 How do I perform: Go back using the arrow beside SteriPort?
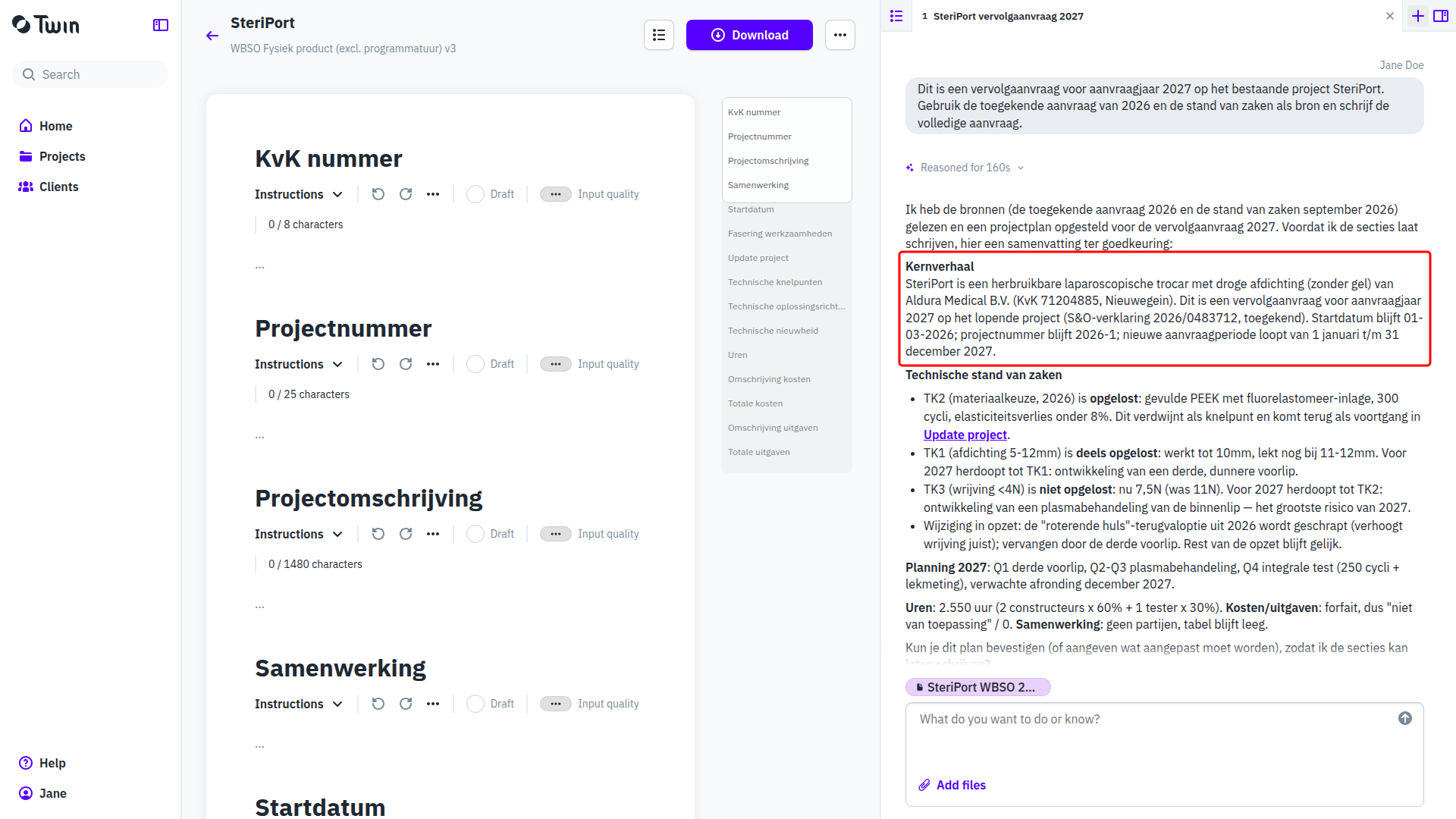[212, 36]
